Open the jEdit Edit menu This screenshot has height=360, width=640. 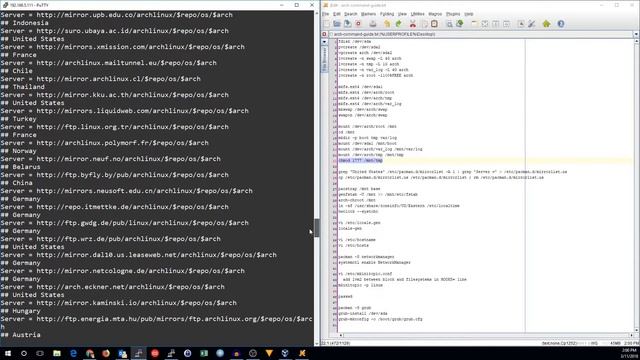[x=336, y=14]
